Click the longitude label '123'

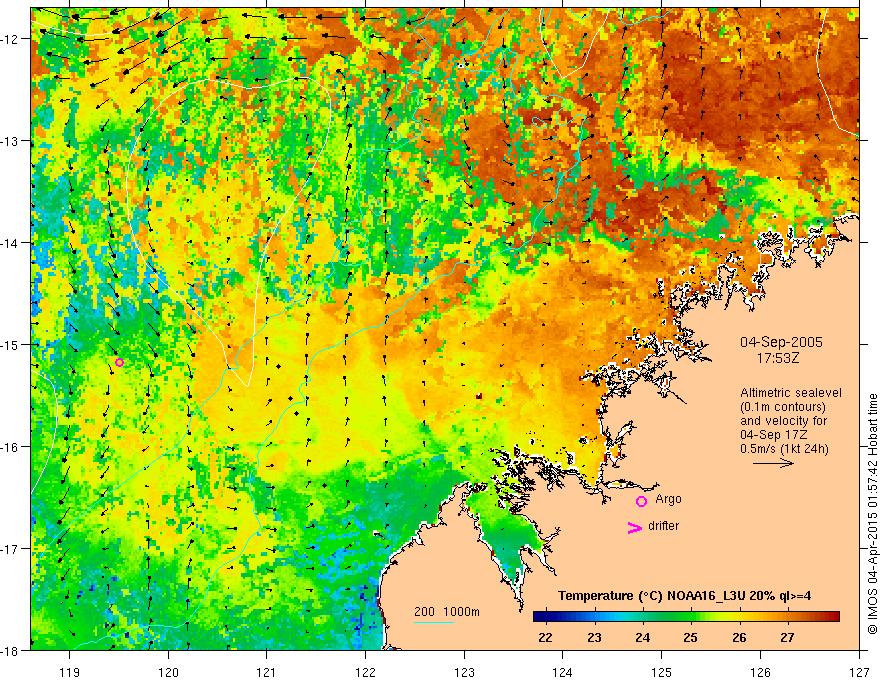[x=464, y=672]
